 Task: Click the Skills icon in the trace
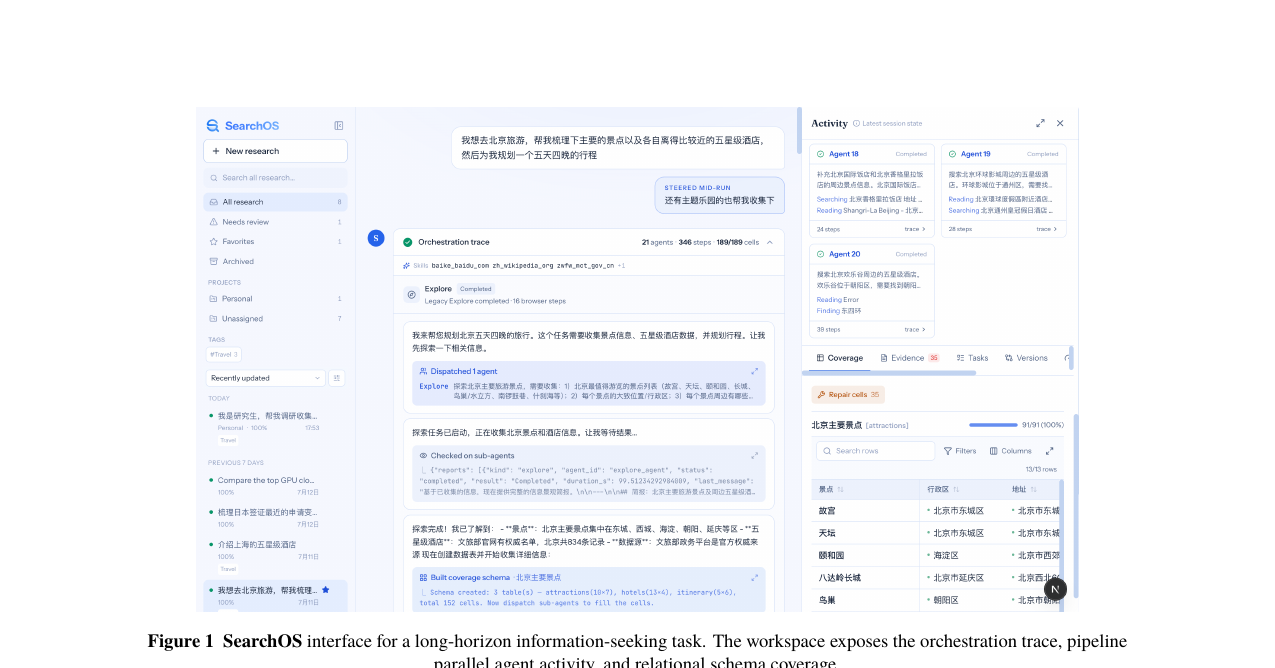coord(406,266)
